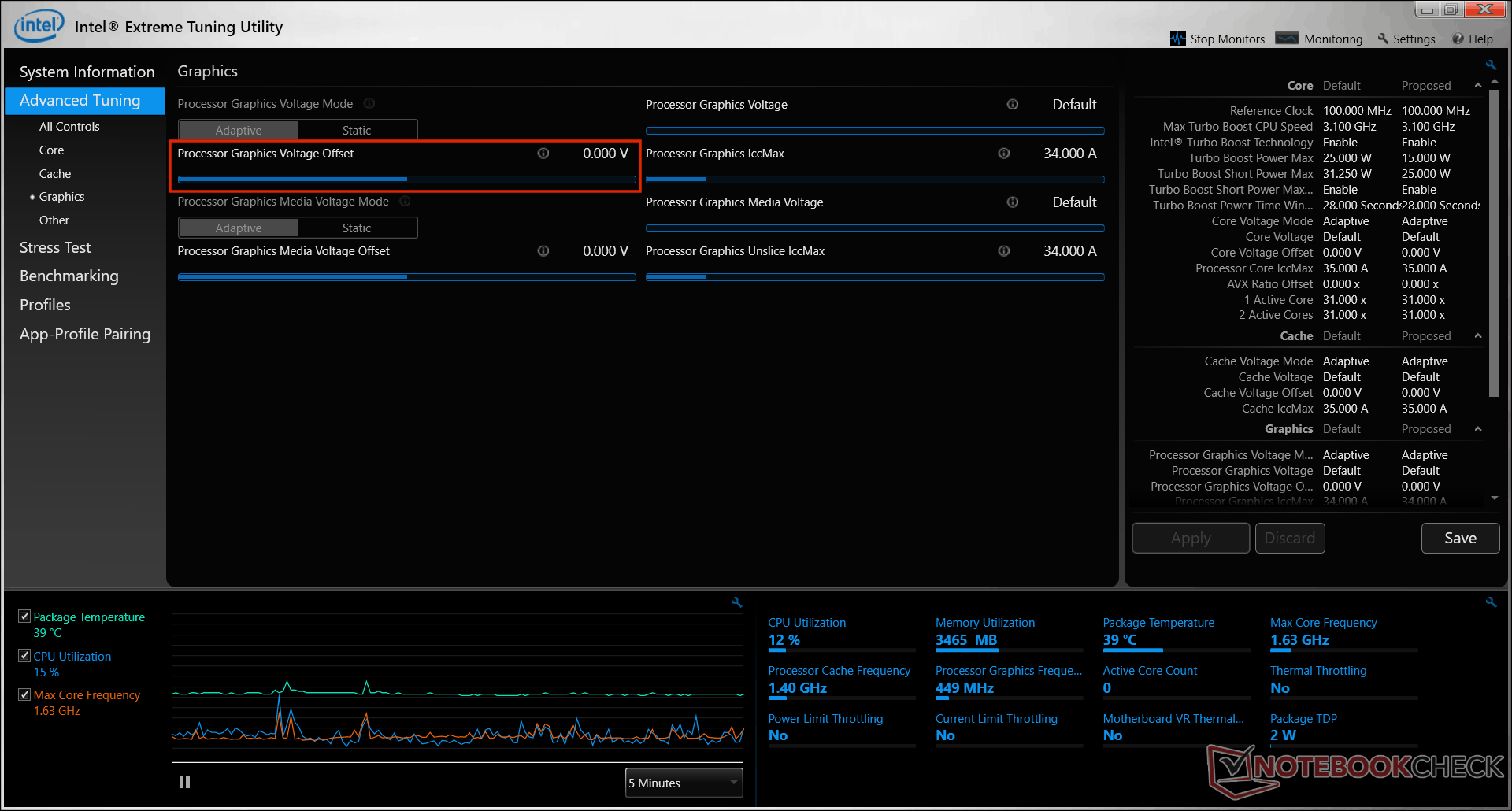Viewport: 1512px width, 811px height.
Task: Uncheck CPU Utilization monitor checkbox
Action: (24, 655)
